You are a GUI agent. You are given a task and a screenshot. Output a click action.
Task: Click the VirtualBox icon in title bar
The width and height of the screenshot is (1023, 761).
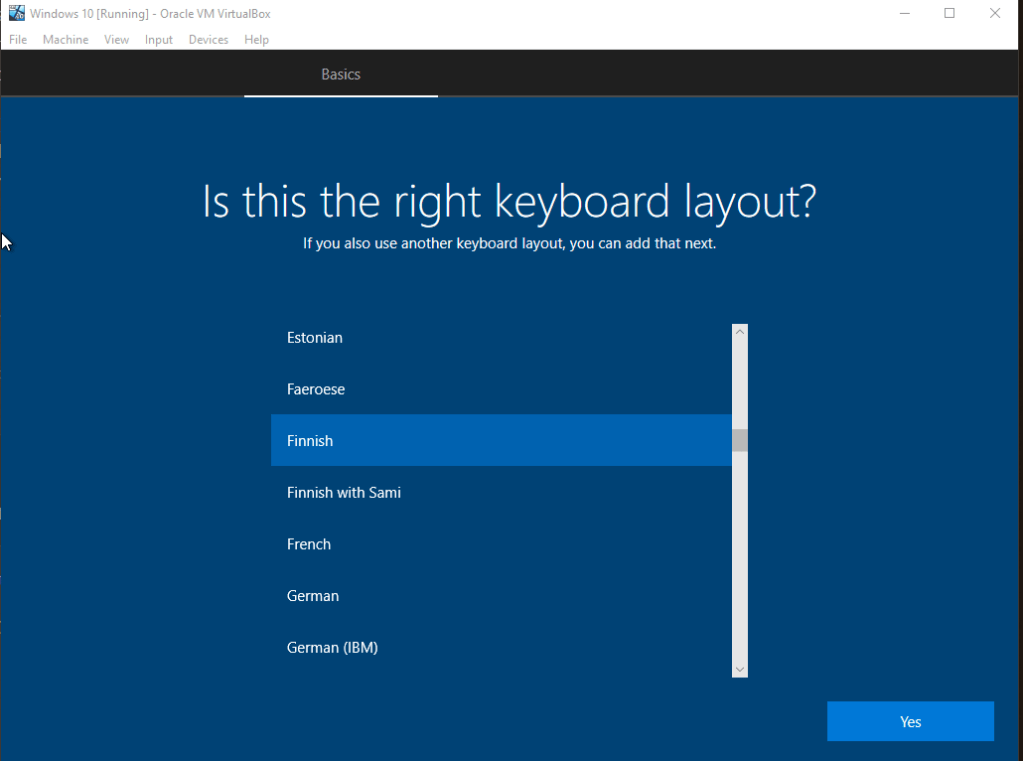16,13
